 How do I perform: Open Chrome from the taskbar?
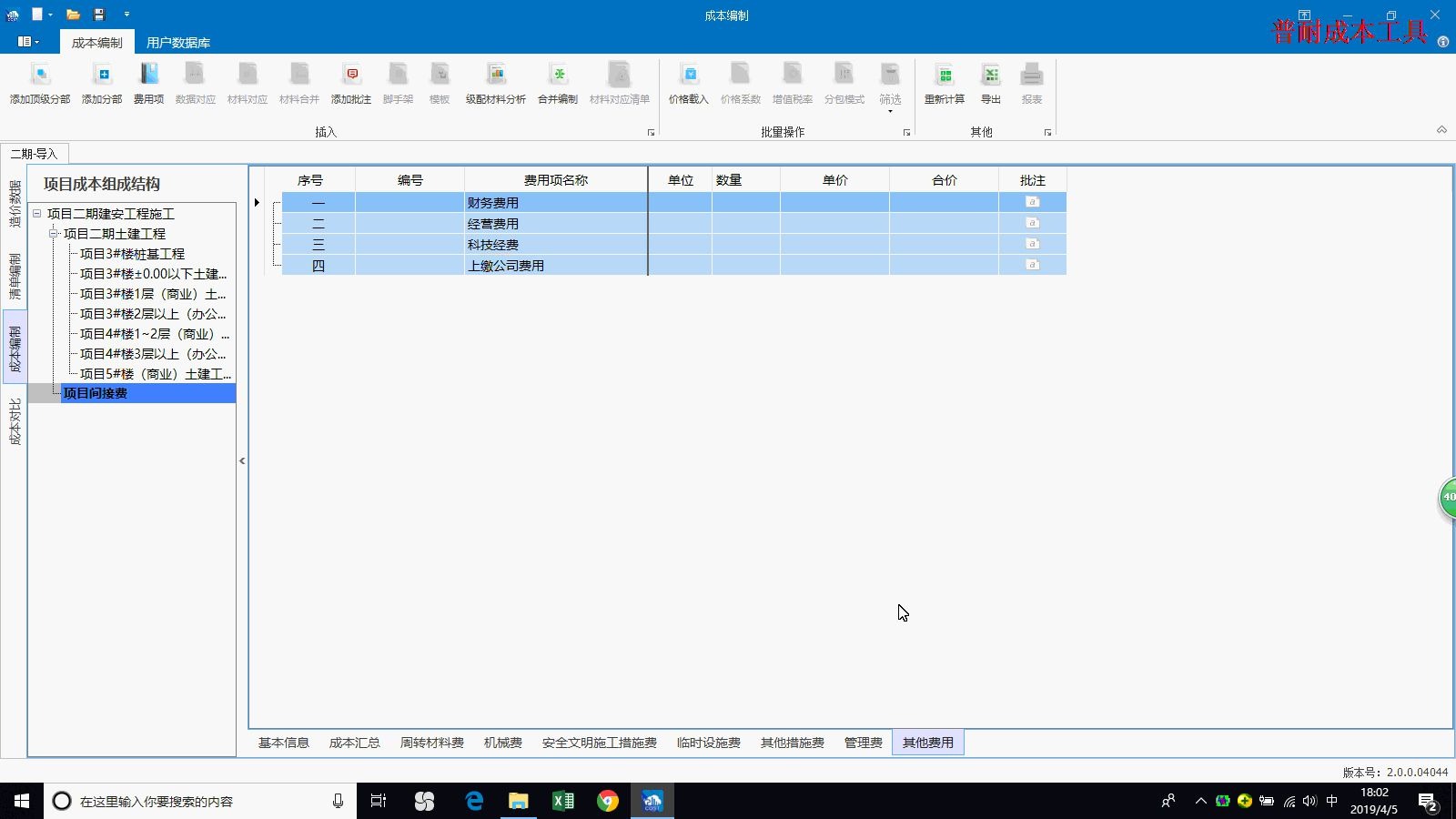click(608, 801)
